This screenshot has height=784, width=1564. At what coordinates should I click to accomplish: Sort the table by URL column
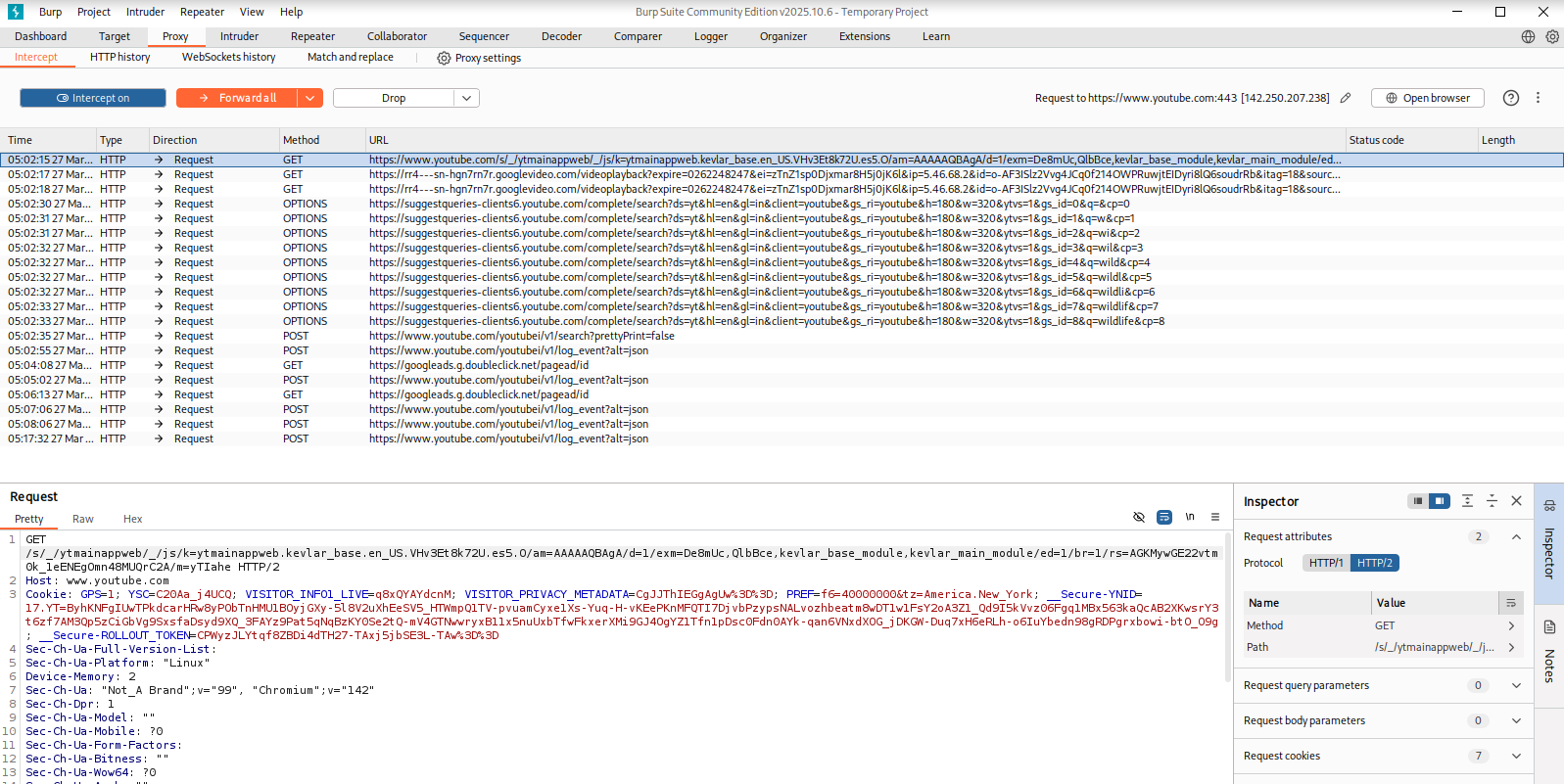click(854, 140)
